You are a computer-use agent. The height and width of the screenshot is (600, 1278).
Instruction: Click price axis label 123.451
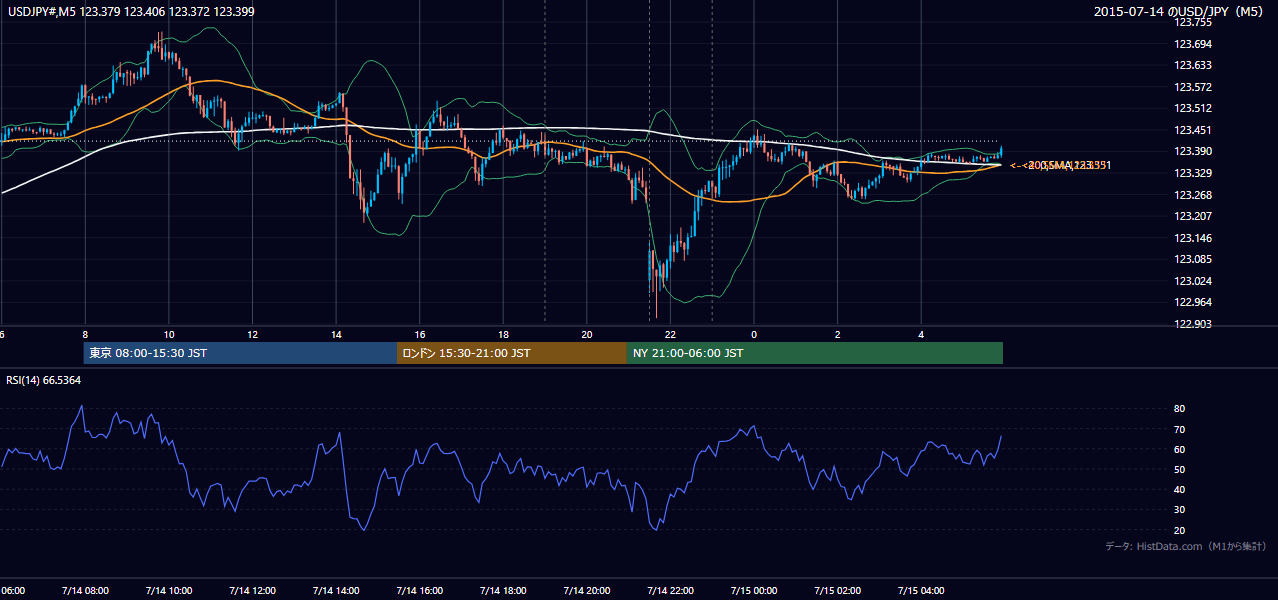[x=1192, y=130]
